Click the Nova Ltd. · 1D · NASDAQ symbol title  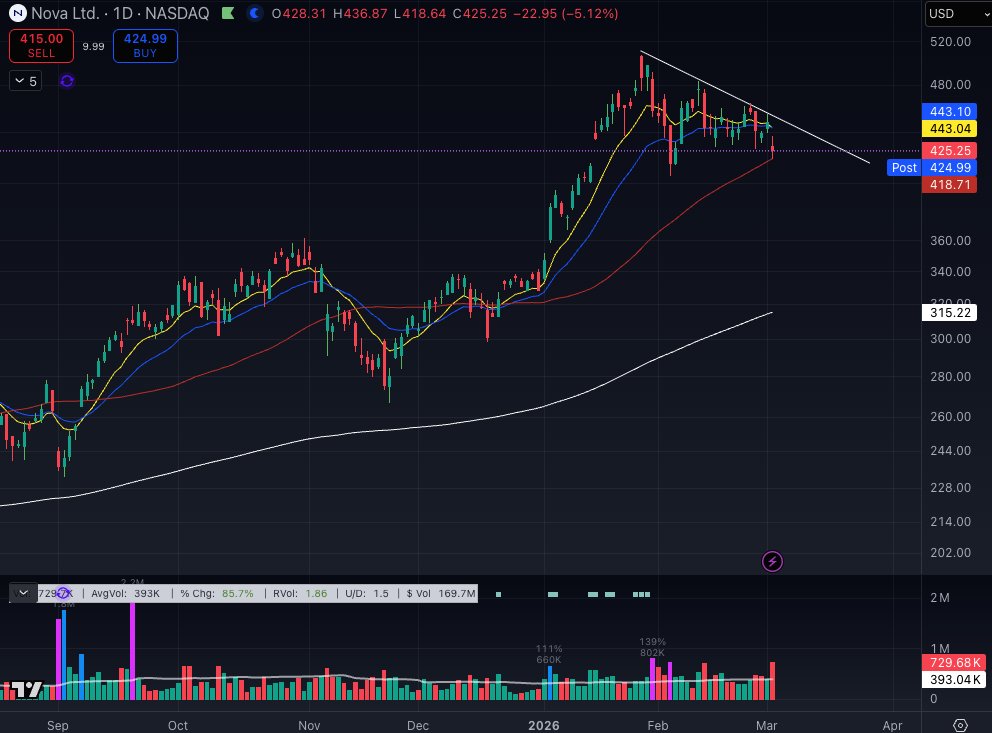[120, 13]
